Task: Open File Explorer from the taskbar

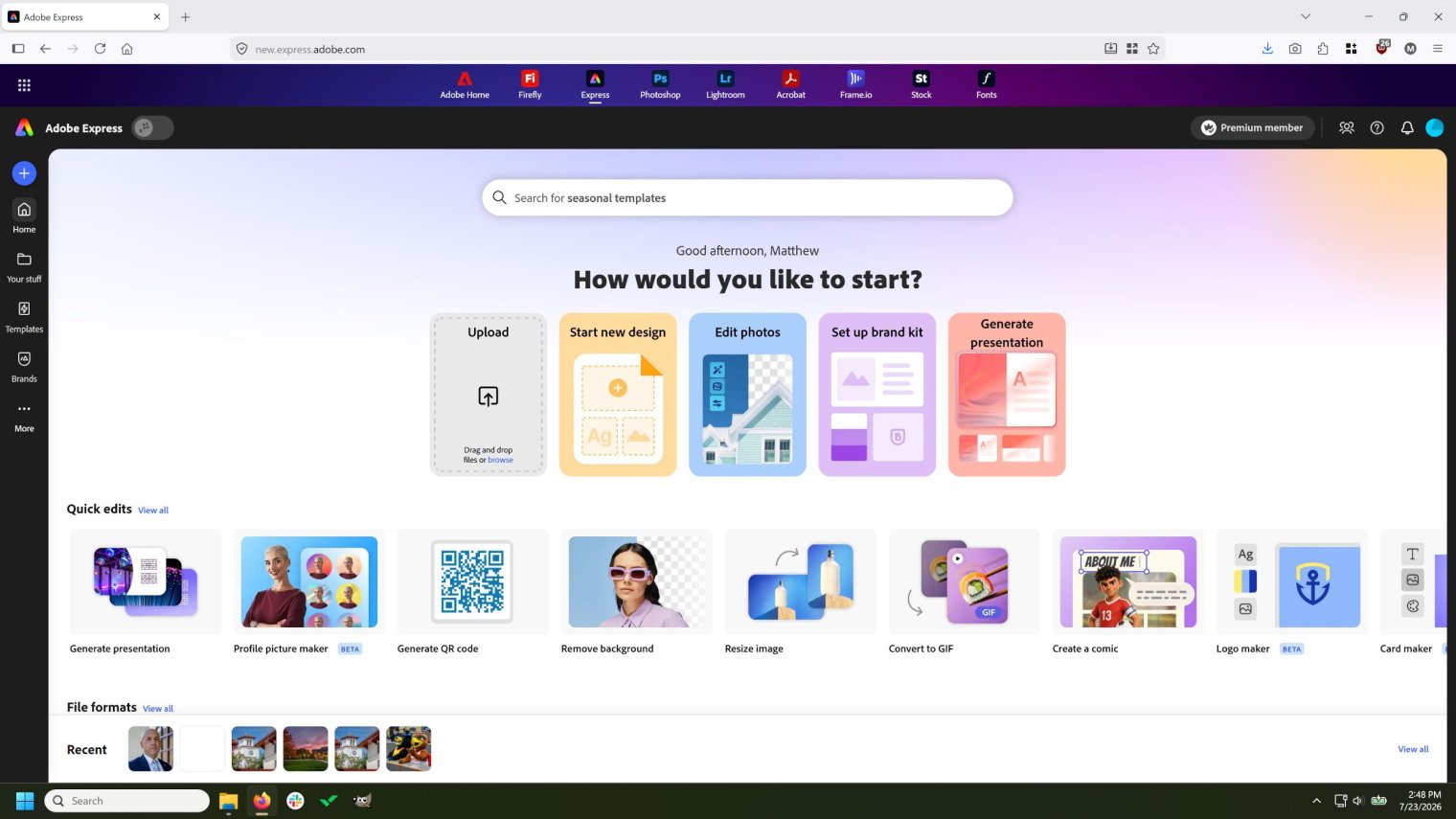Action: pos(228,801)
